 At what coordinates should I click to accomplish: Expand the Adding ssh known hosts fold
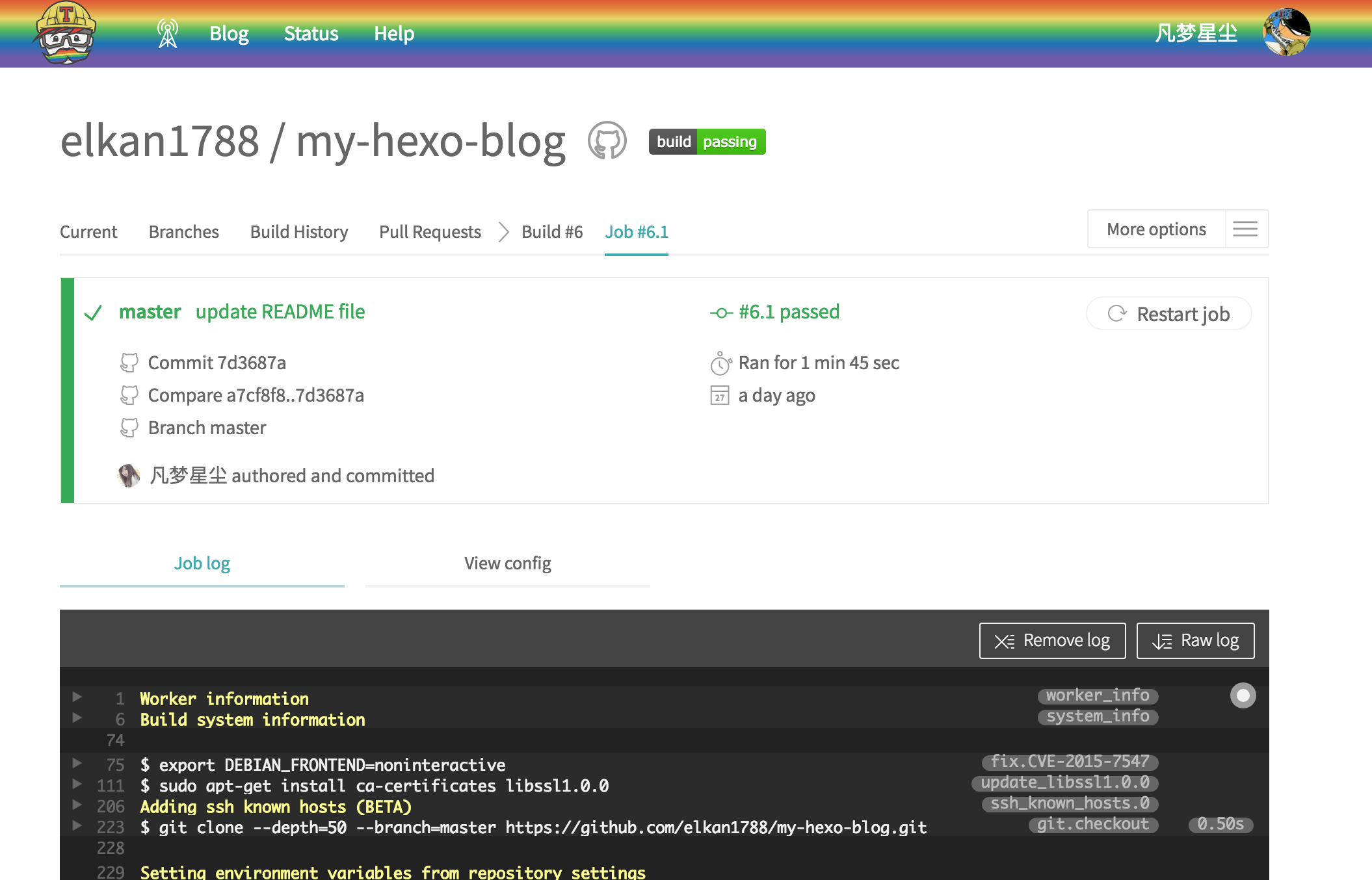click(x=77, y=805)
